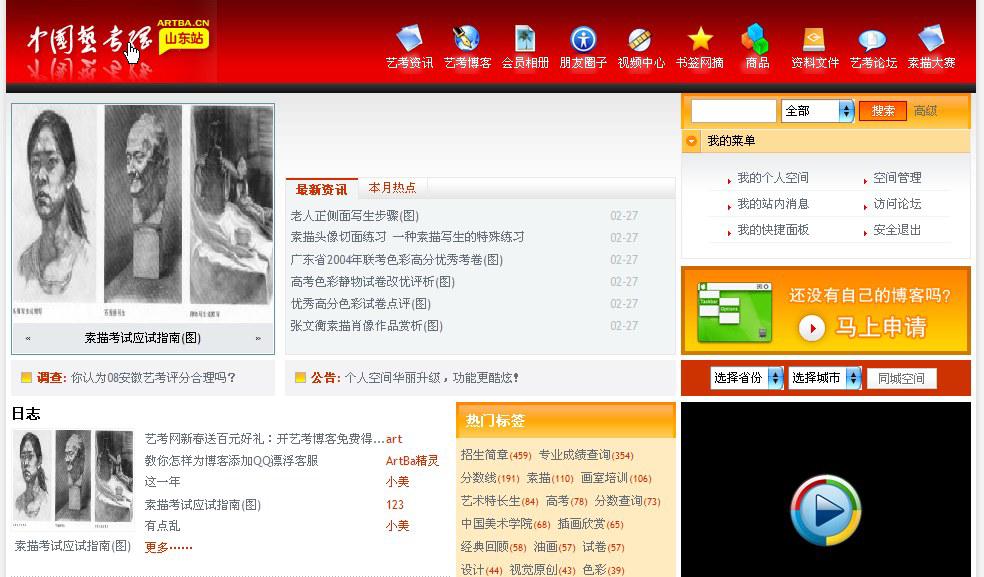
Task: Click the 马上申请 play arrow icon
Action: click(811, 328)
